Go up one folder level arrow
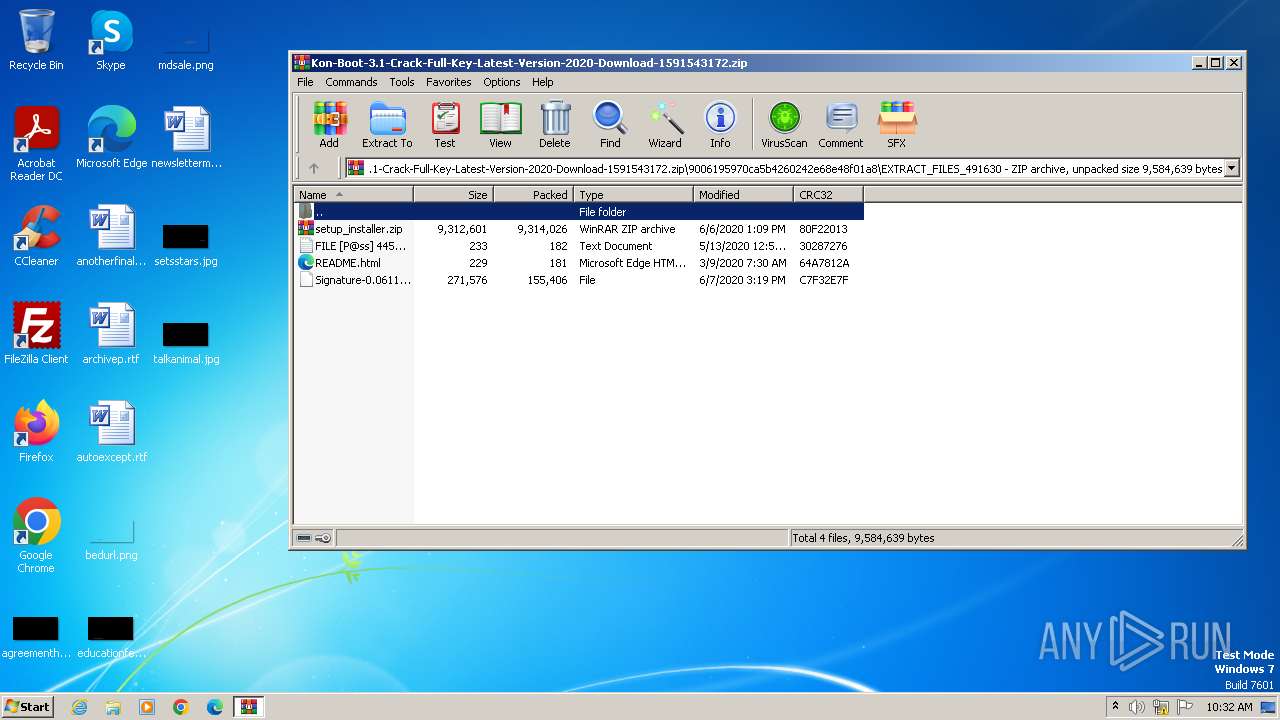 click(x=313, y=169)
